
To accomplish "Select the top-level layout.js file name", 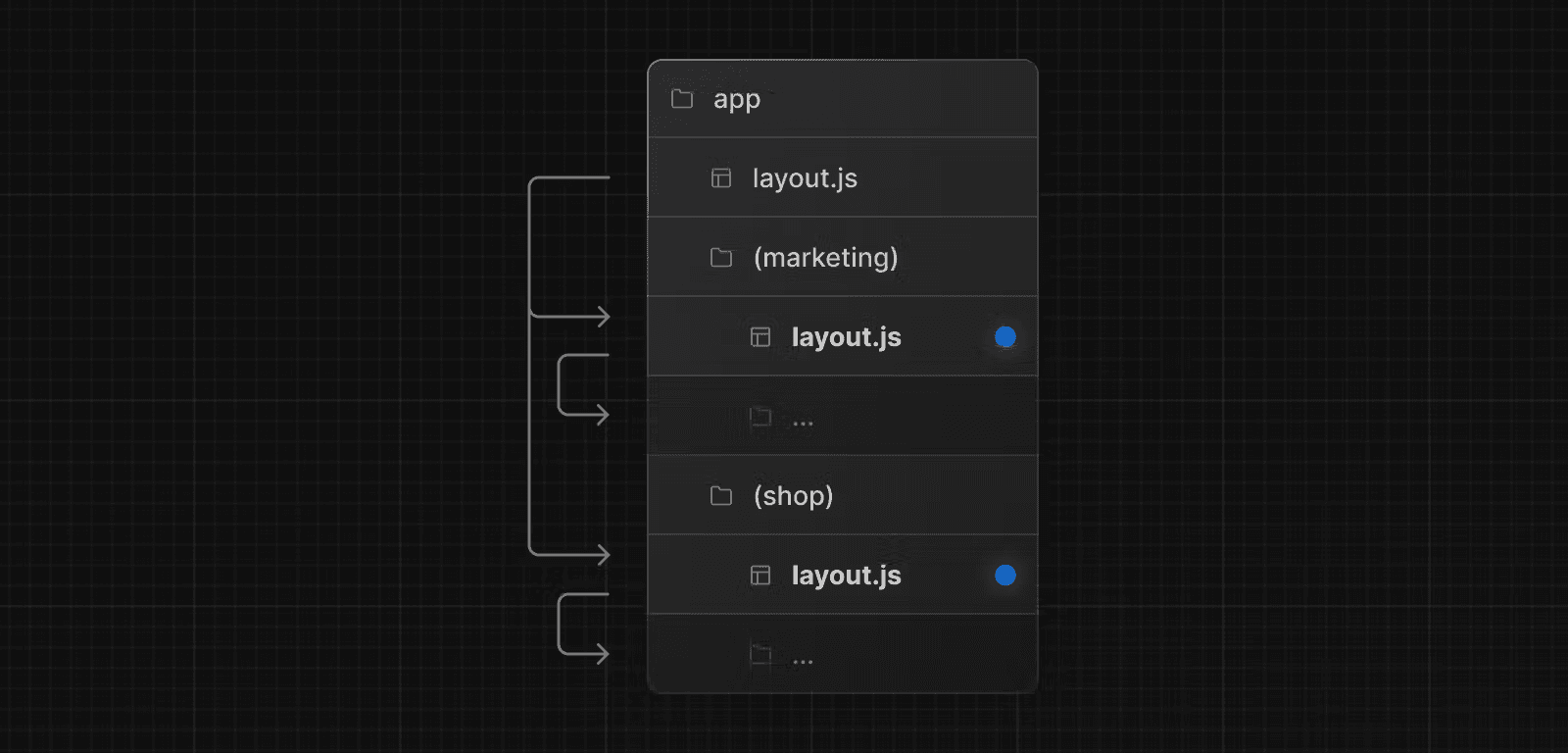I will pyautogui.click(x=805, y=178).
